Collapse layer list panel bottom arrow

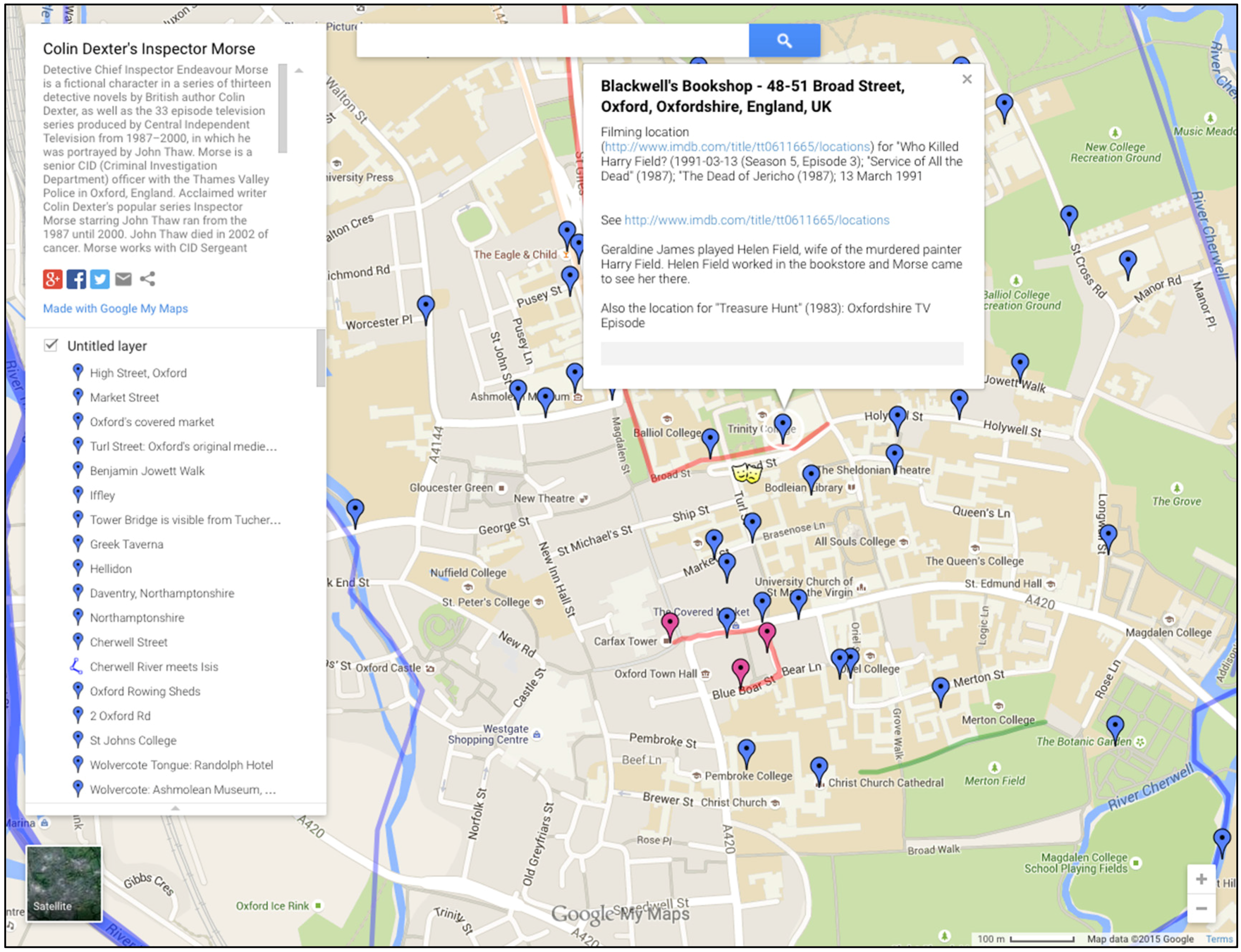point(175,808)
